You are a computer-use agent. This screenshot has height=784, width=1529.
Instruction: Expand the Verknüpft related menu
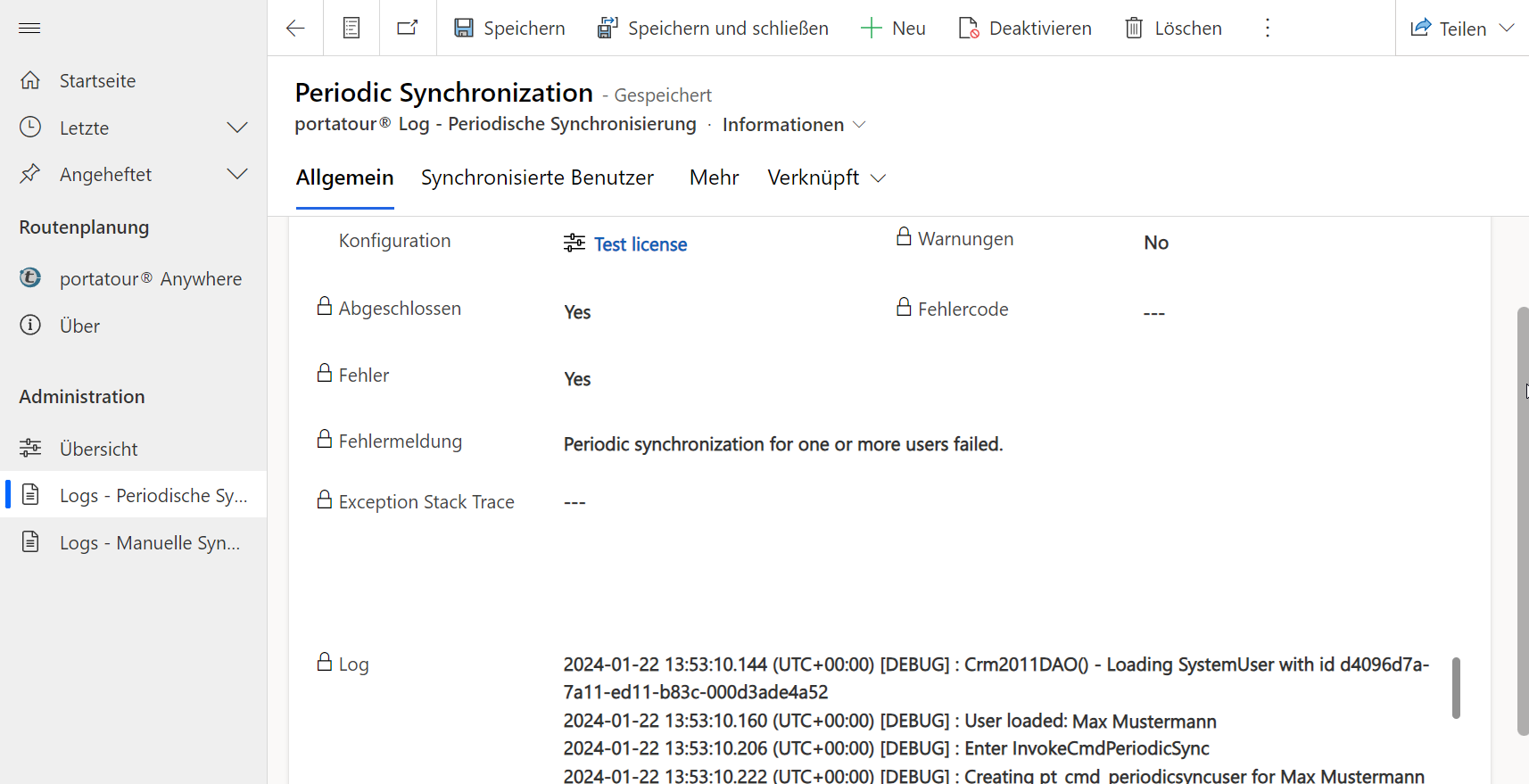826,177
